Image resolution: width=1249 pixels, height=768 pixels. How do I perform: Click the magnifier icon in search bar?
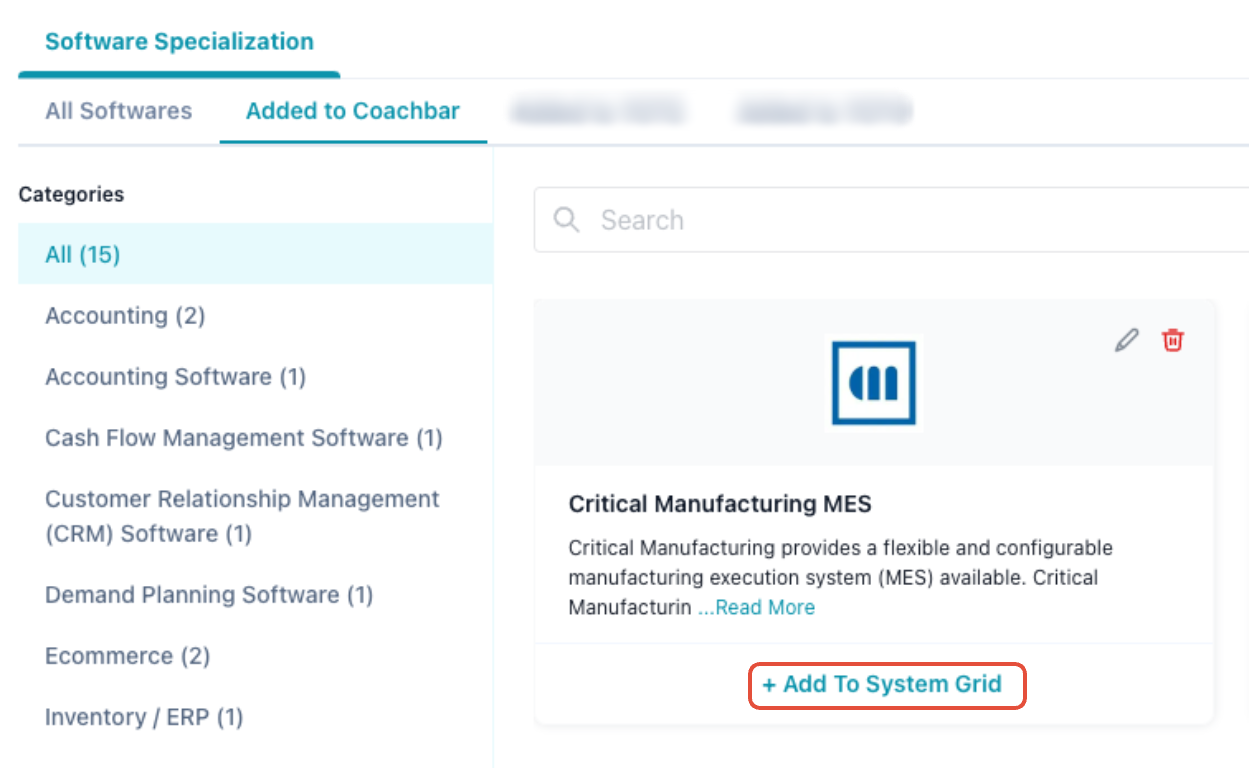(566, 220)
